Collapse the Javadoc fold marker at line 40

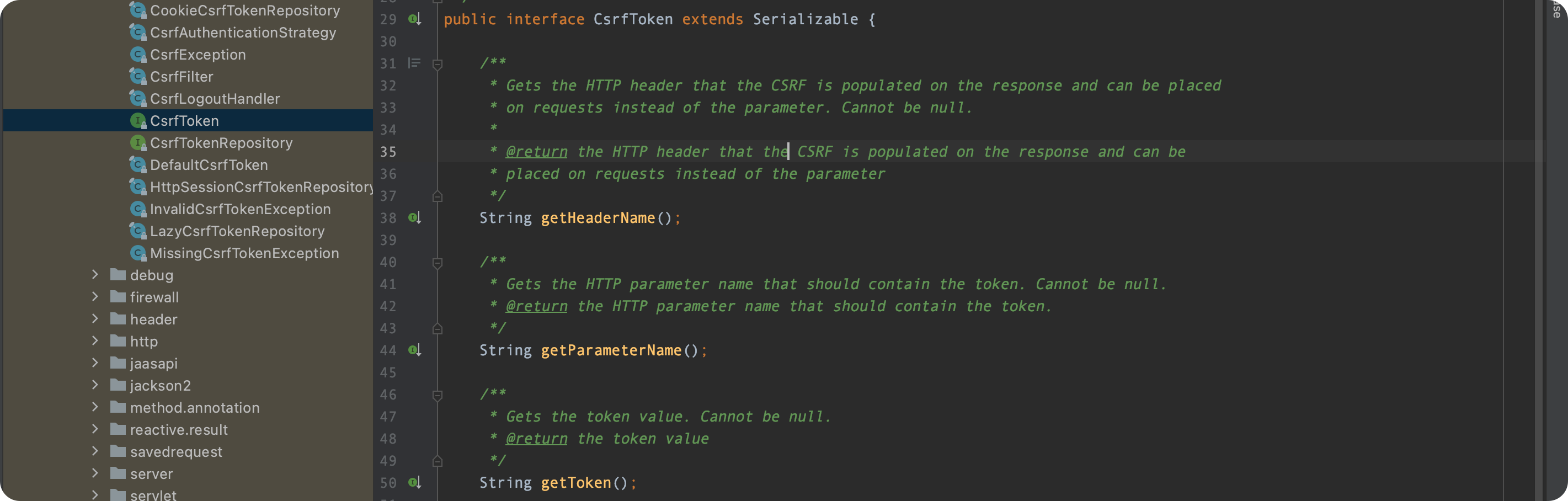[x=437, y=263]
